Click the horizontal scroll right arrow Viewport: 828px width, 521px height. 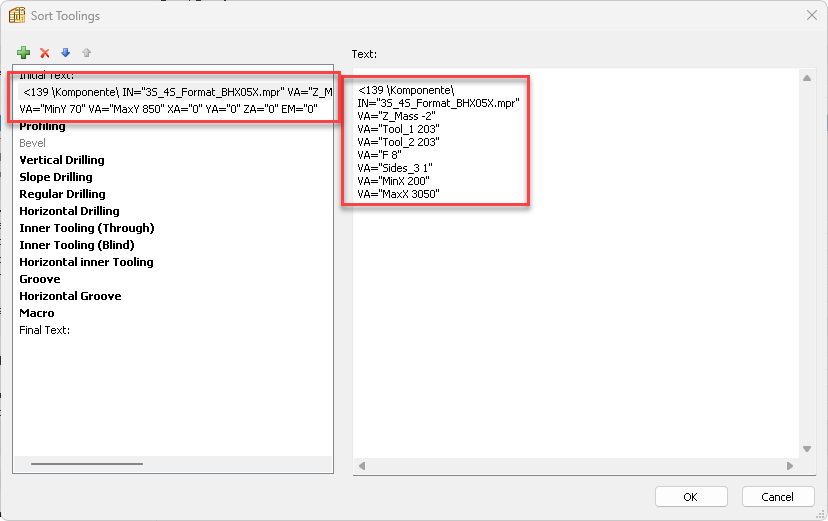(789, 466)
